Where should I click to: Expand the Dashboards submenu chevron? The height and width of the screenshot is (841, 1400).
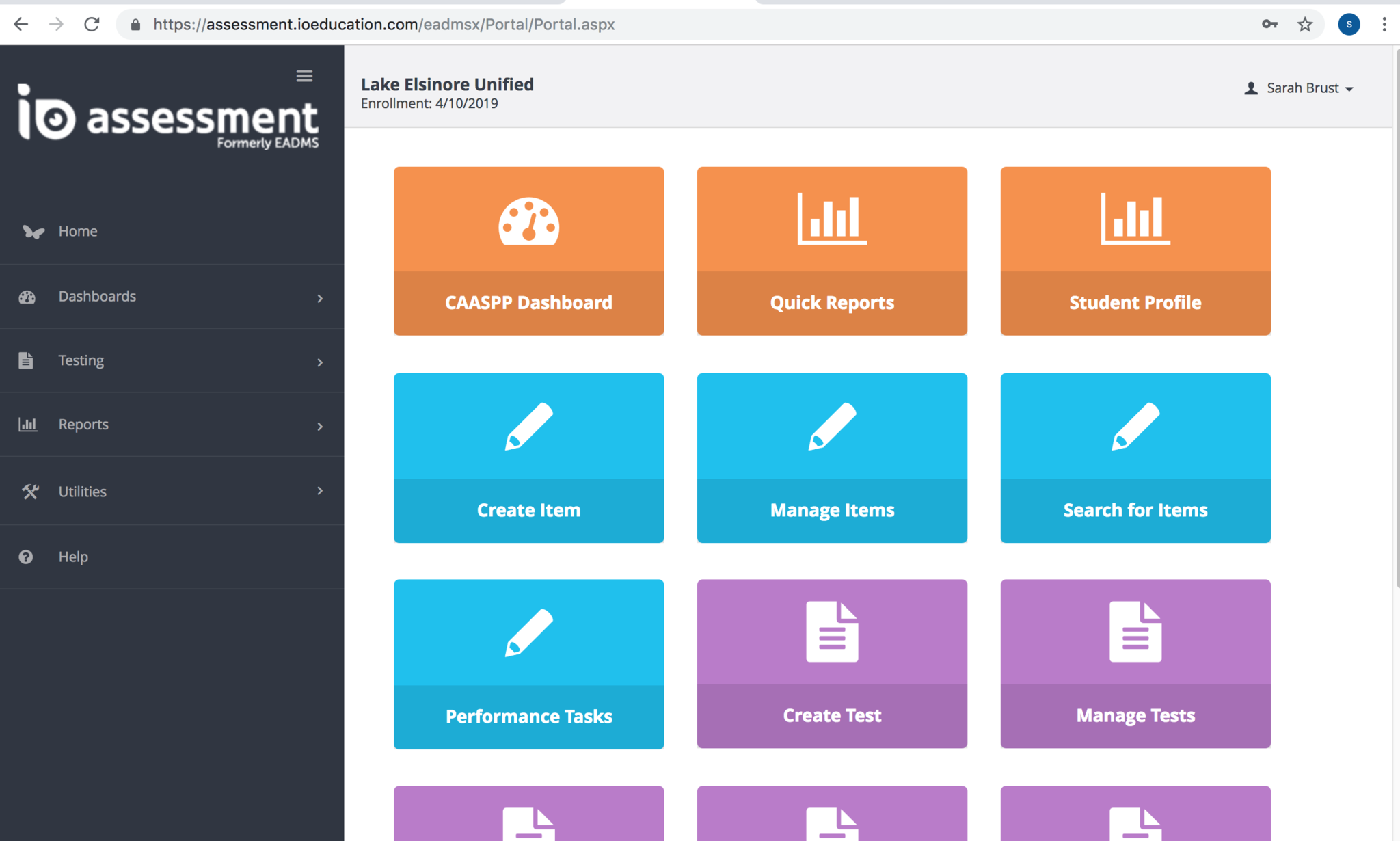[320, 298]
